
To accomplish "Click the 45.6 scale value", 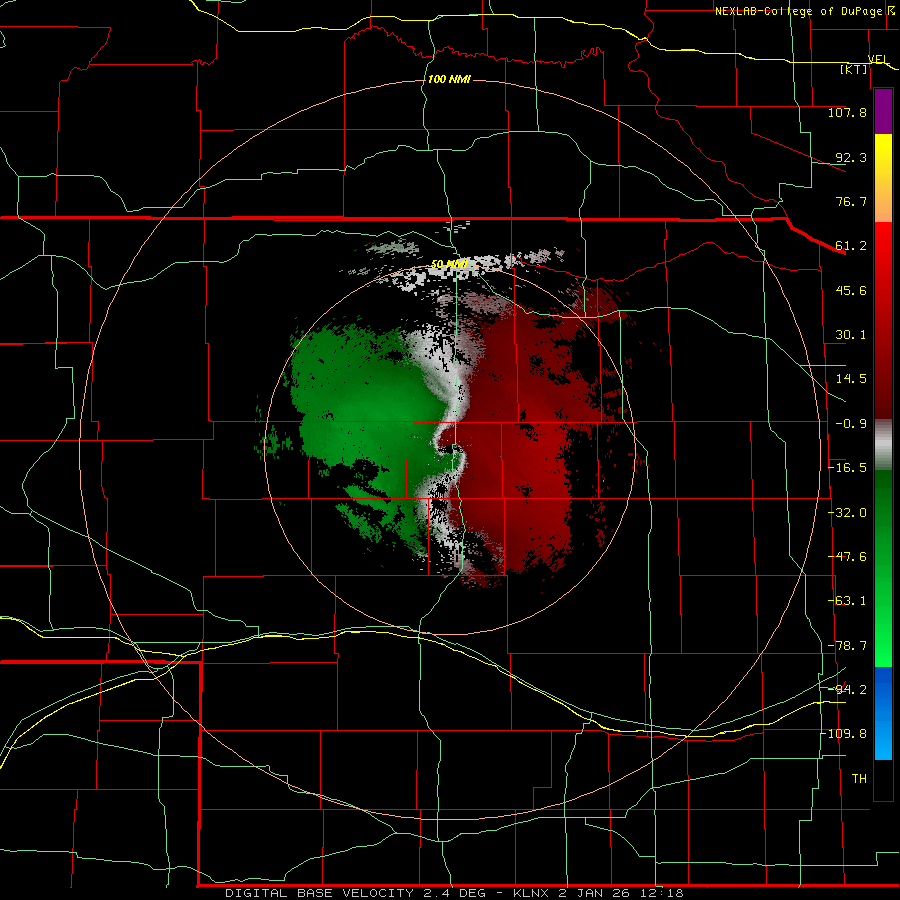I will (851, 290).
